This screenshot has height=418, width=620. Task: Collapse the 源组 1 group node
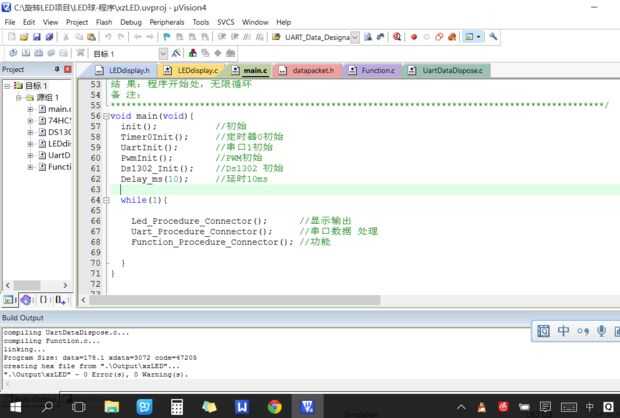[x=19, y=97]
